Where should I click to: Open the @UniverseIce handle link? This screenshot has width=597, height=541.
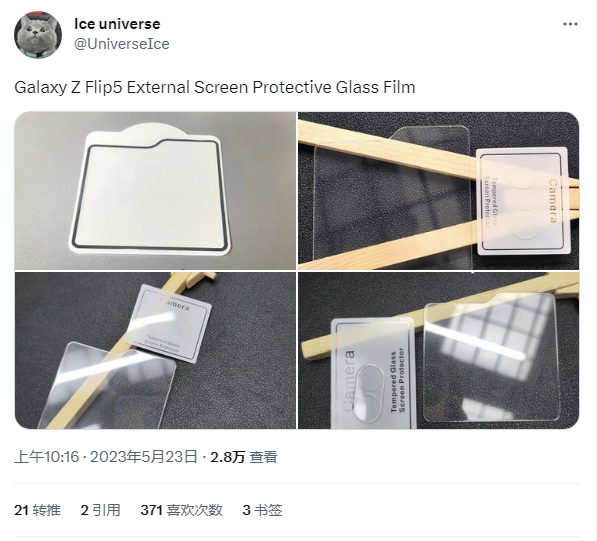click(x=122, y=44)
